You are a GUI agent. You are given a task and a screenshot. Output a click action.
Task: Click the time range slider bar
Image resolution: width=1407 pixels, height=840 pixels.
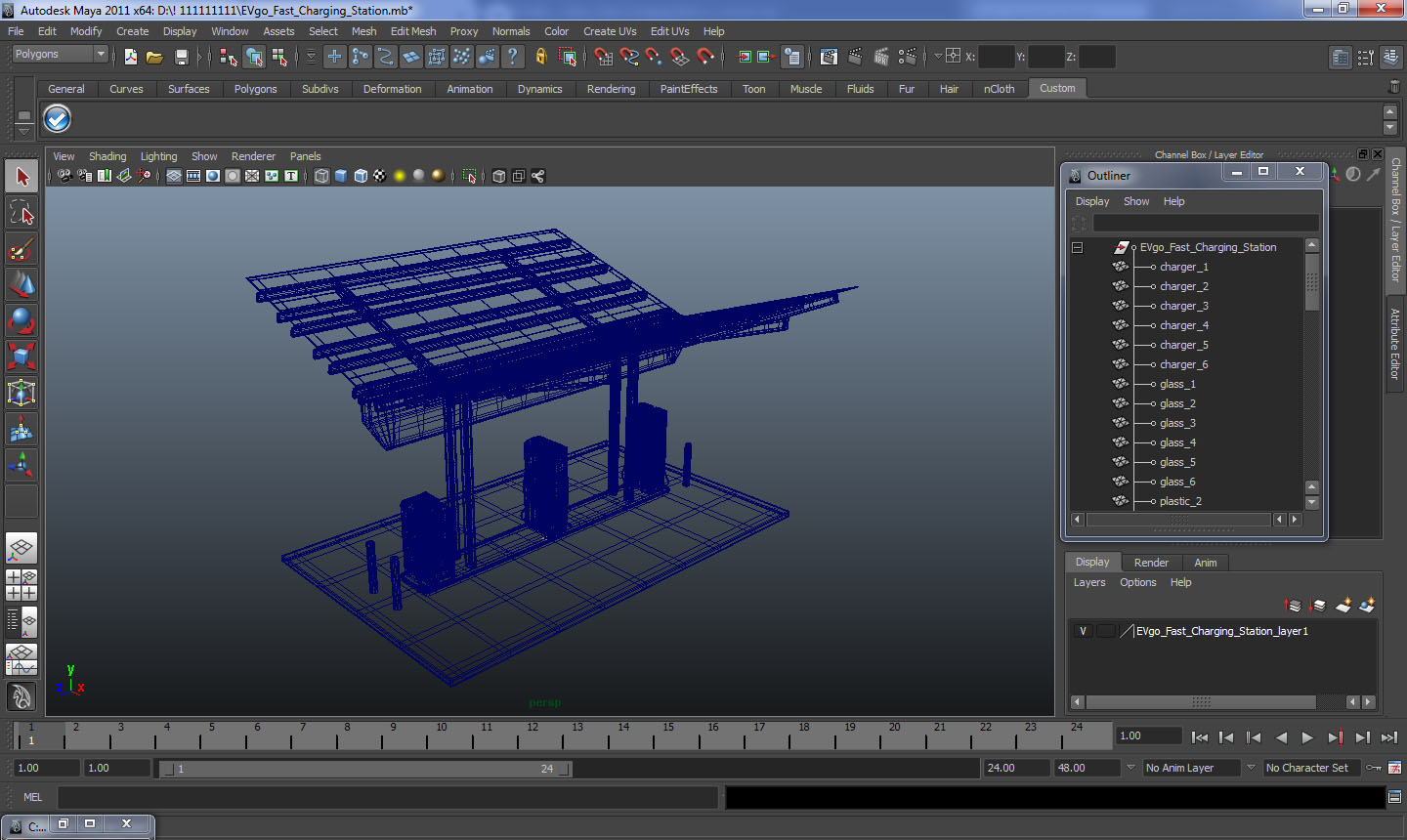click(x=366, y=769)
